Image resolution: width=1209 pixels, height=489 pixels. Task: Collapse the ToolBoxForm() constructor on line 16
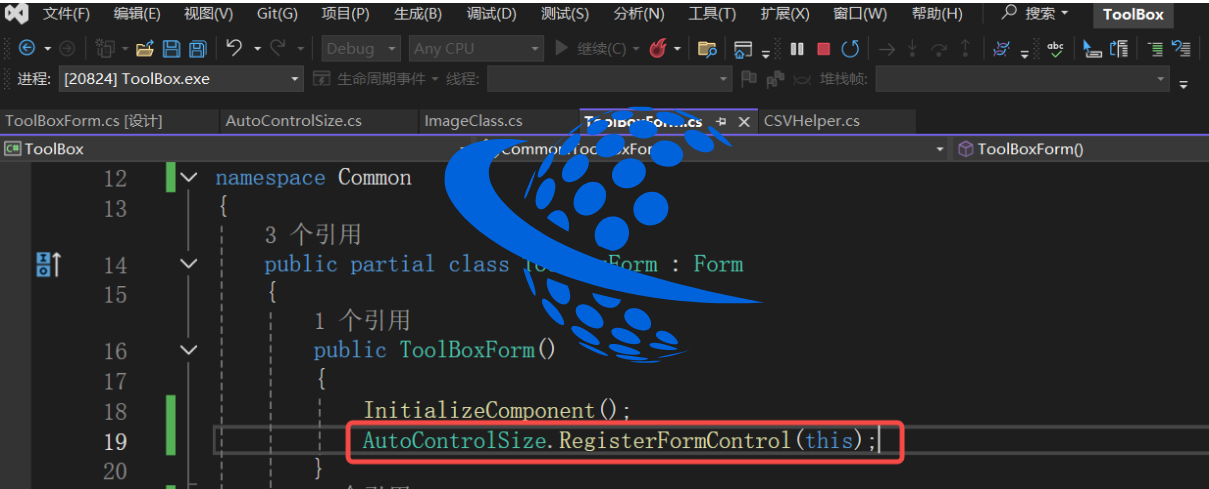click(189, 350)
